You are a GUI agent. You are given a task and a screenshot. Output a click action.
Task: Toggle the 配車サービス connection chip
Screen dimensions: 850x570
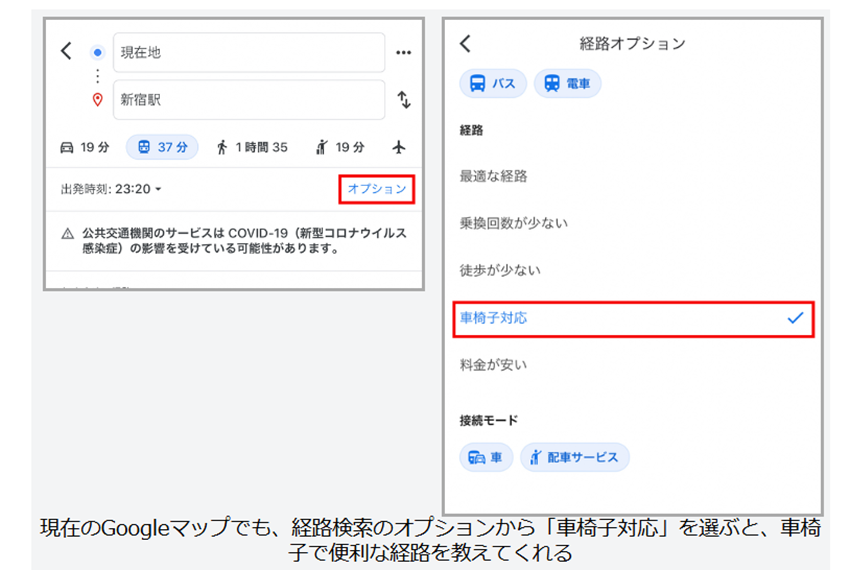tap(574, 457)
